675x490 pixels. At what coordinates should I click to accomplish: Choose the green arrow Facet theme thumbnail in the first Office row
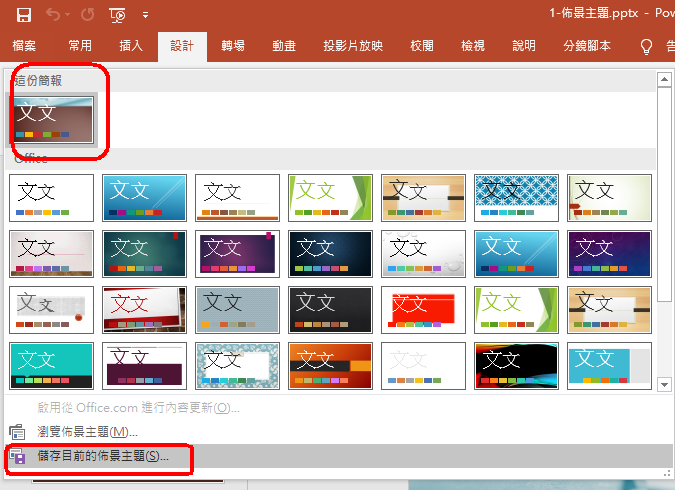(x=330, y=198)
